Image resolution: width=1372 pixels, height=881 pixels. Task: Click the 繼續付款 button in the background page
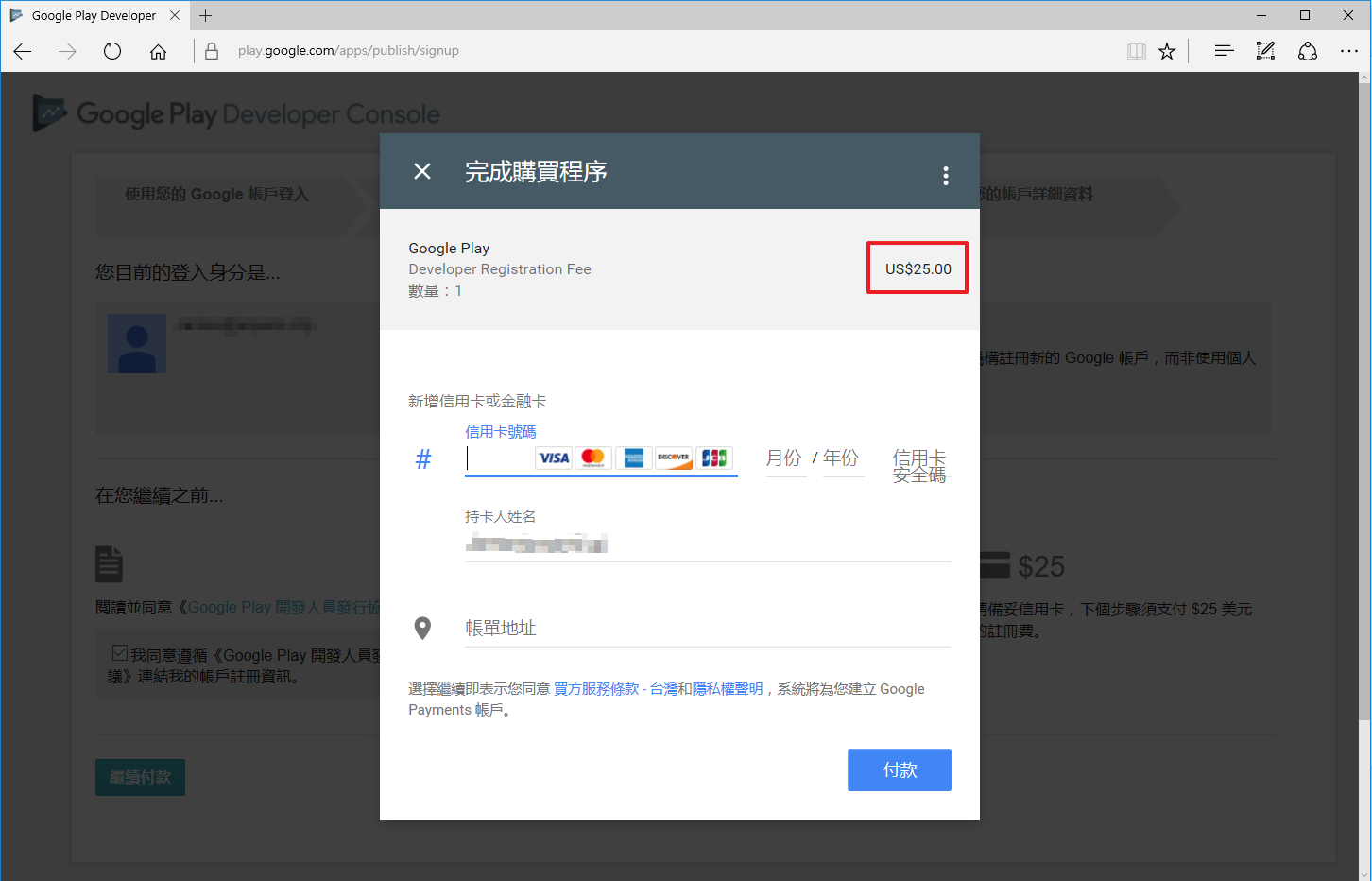pos(140,777)
